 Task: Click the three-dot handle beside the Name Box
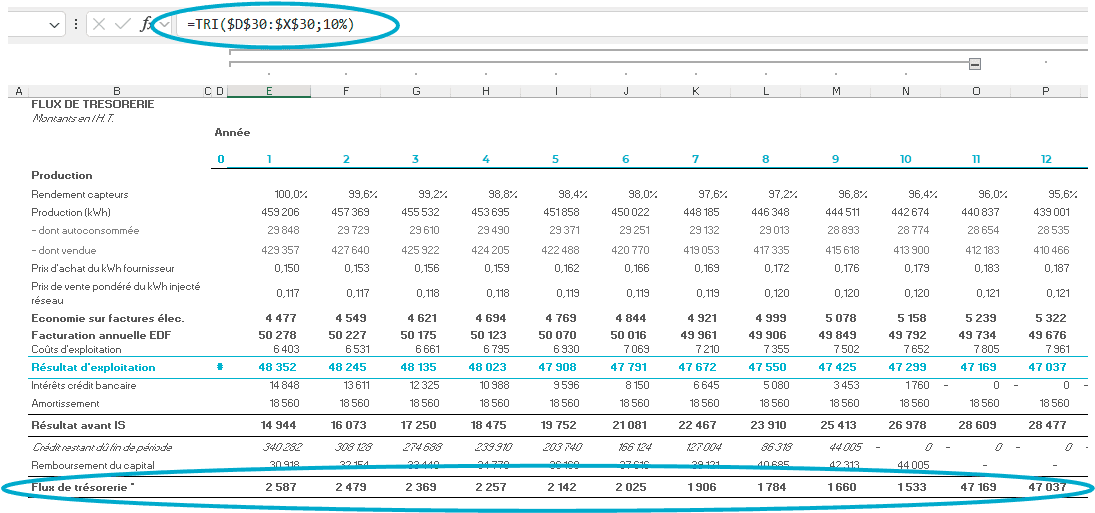[x=75, y=24]
